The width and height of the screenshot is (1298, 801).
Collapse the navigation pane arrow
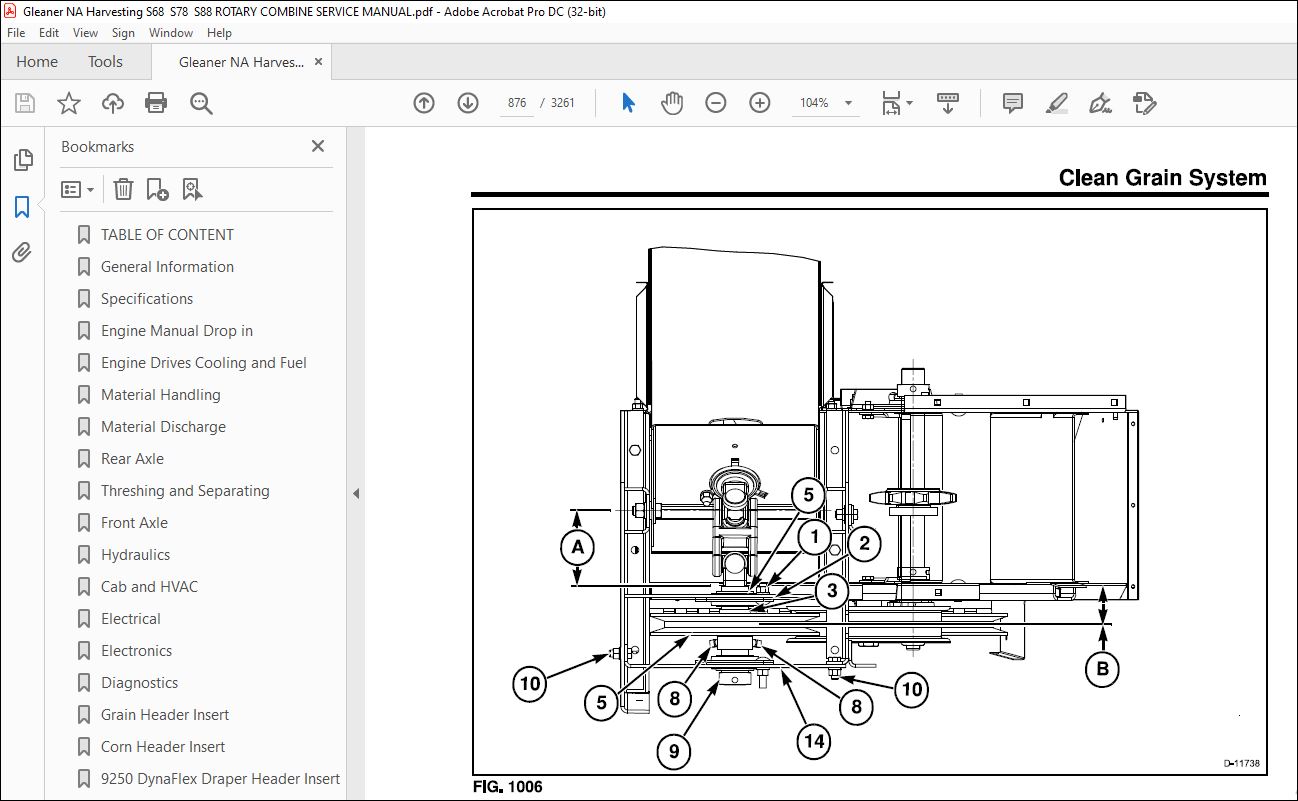click(x=356, y=493)
